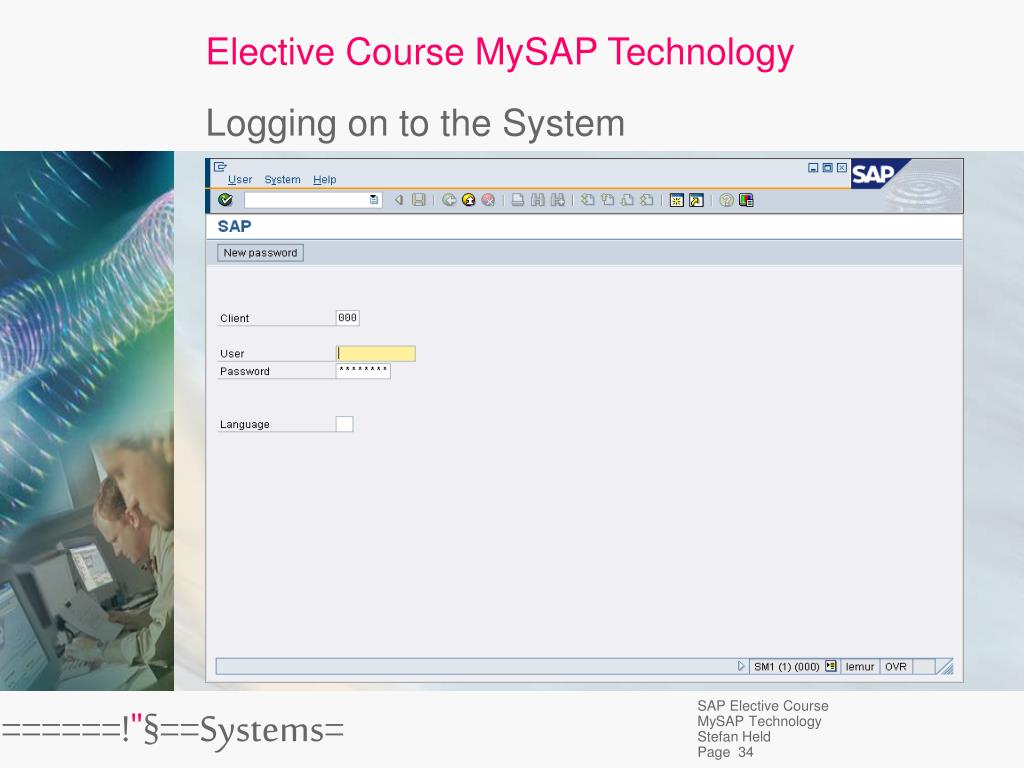Maximize the SAP window
1024x768 pixels.
tap(827, 168)
